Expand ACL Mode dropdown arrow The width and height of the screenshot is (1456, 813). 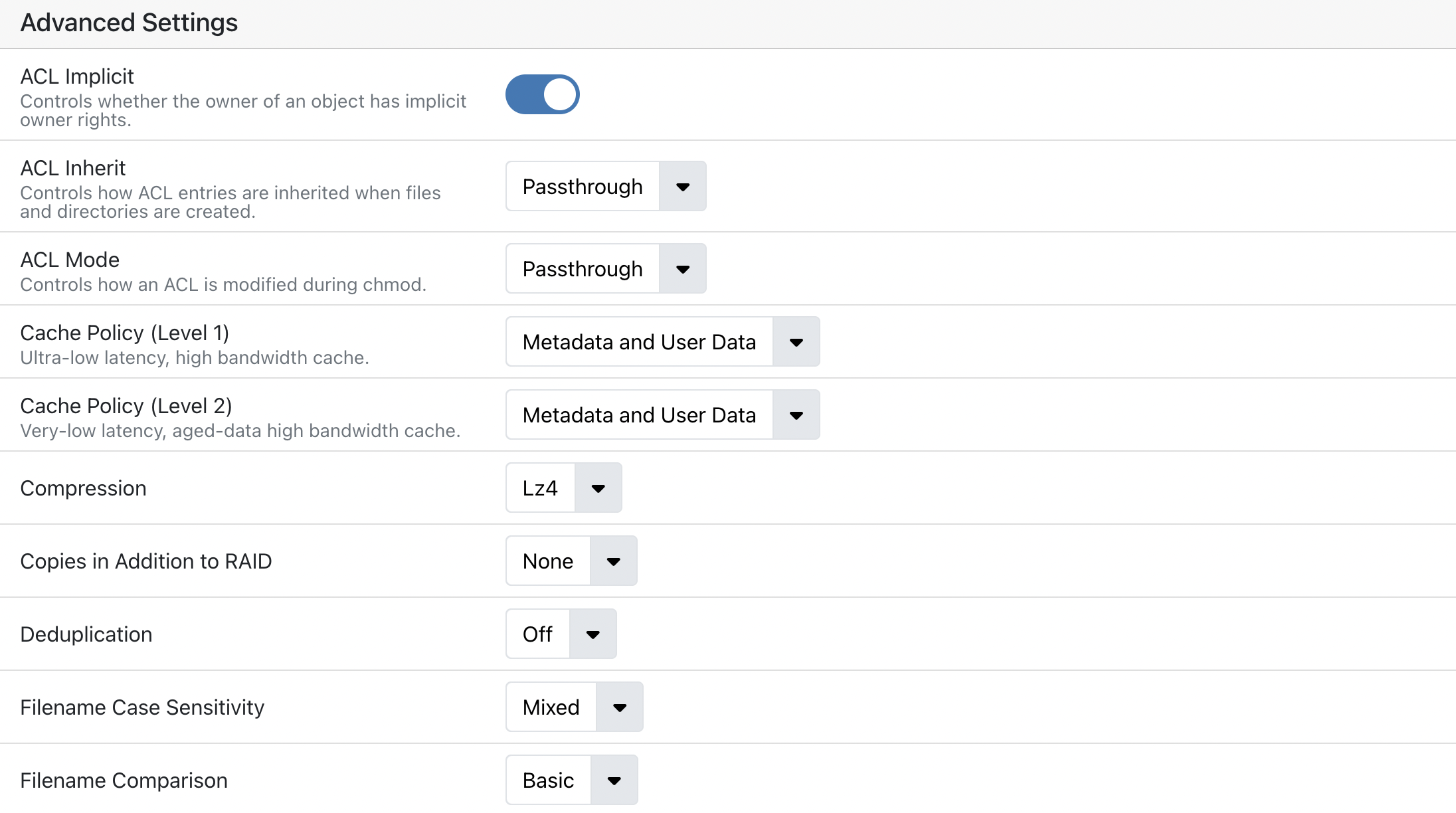tap(682, 269)
